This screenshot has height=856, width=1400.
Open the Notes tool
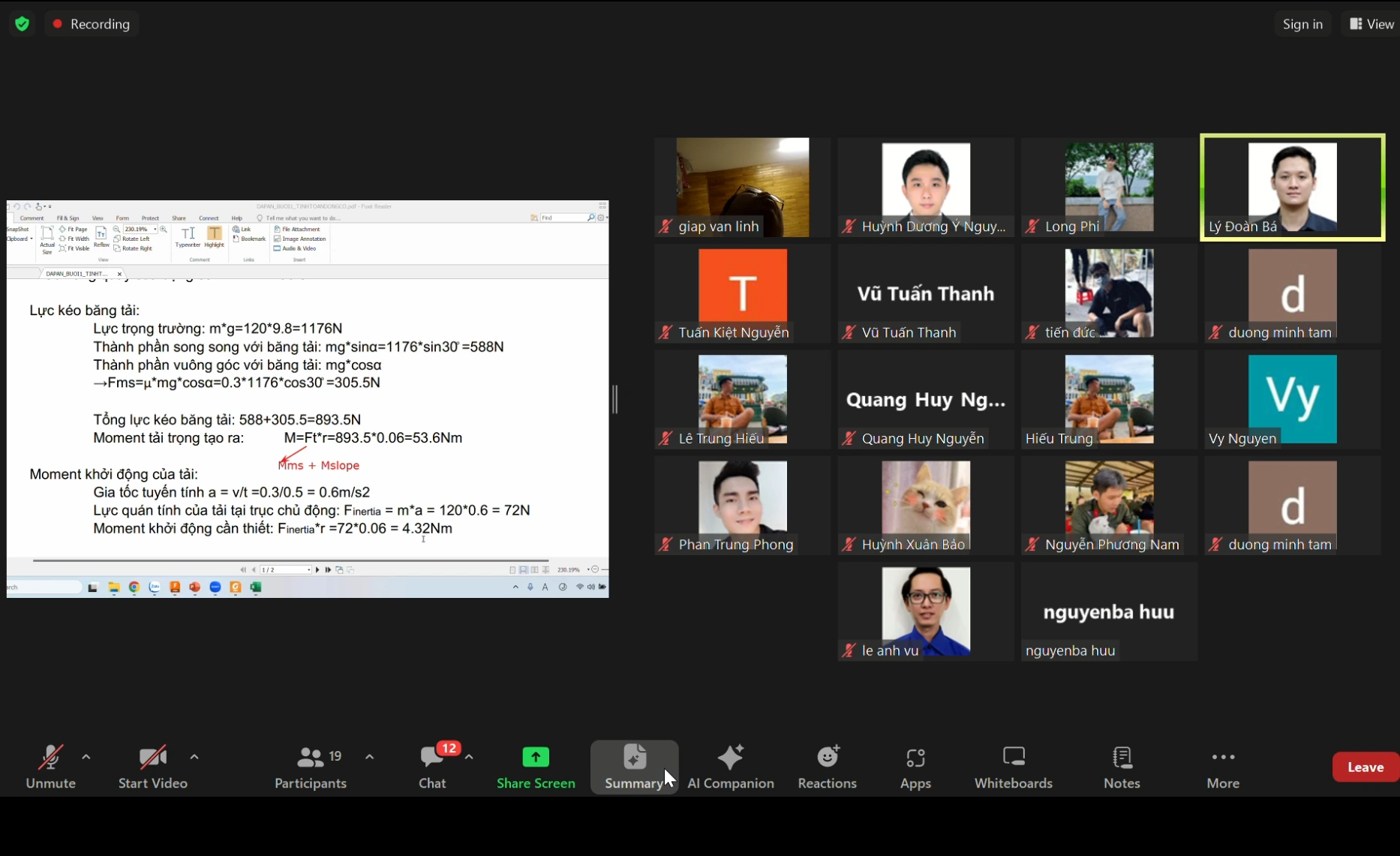[1122, 767]
